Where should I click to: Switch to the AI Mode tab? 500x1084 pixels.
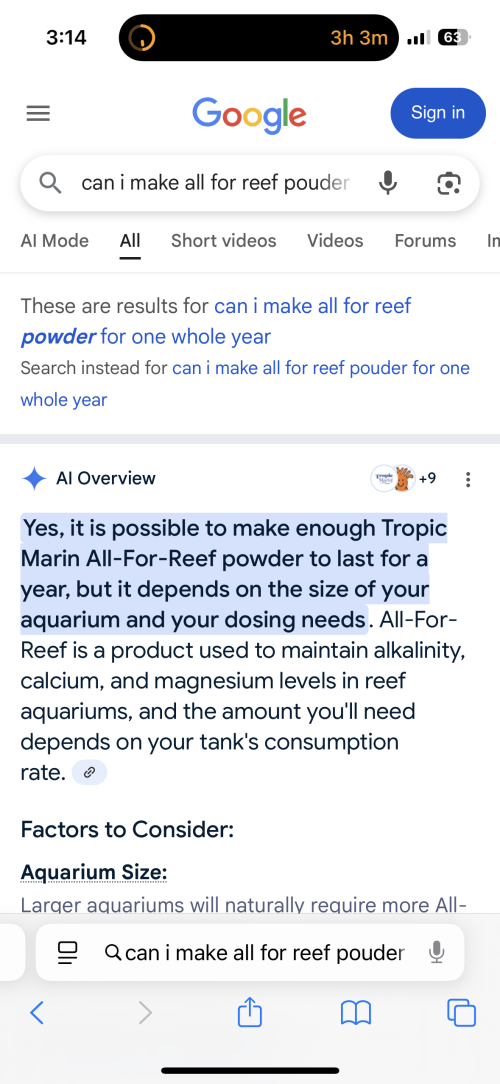click(x=55, y=241)
